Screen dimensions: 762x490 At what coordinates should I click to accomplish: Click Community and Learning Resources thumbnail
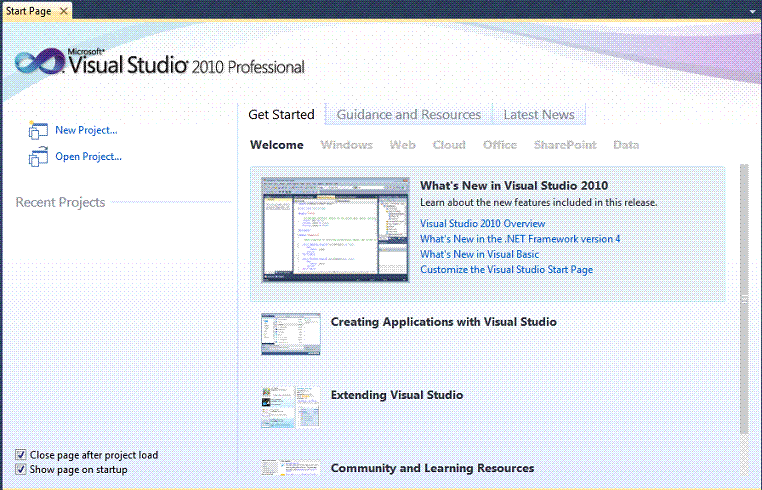pyautogui.click(x=291, y=467)
